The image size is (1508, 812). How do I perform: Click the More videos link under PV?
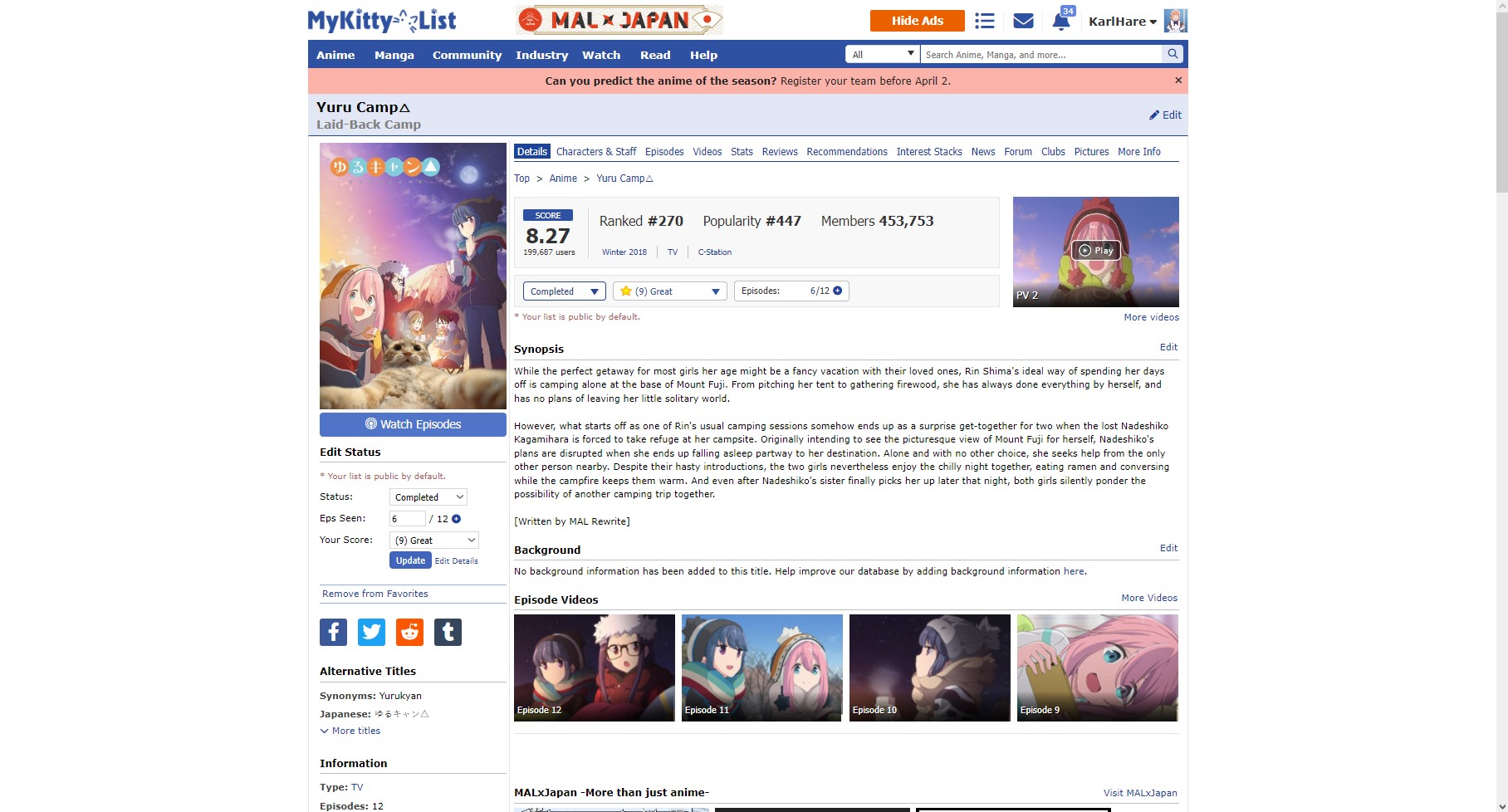click(1151, 317)
